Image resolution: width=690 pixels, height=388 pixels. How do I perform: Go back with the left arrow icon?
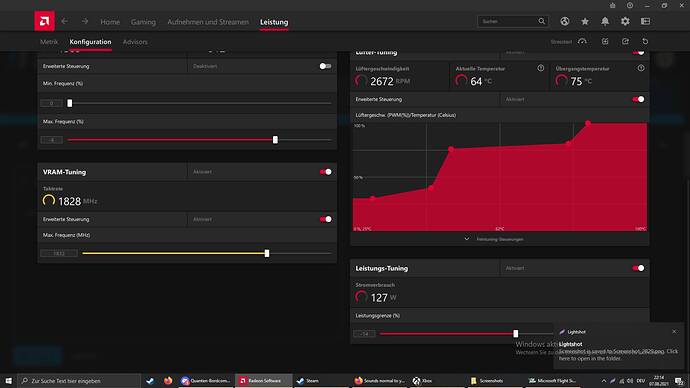click(x=64, y=21)
